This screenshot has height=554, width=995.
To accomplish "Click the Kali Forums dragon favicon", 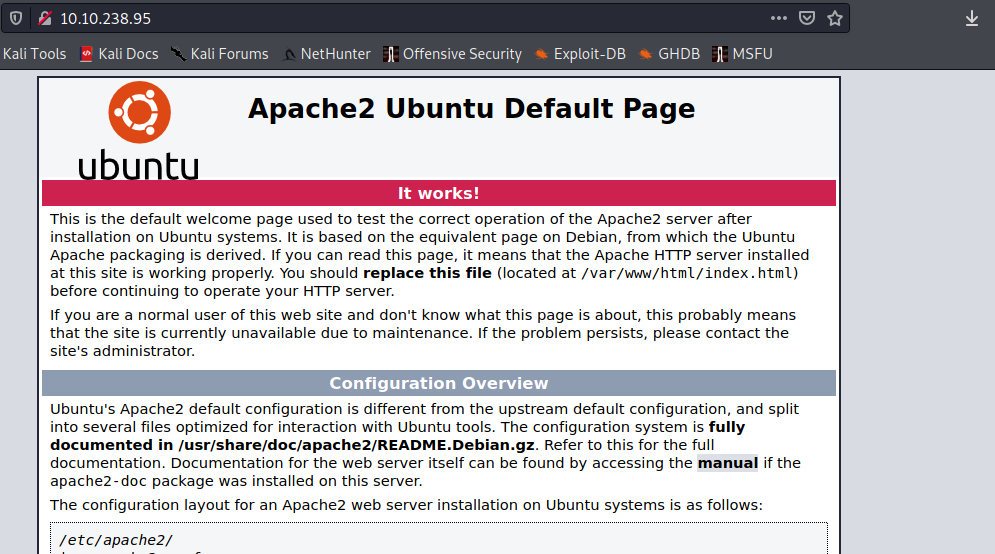I will pos(178,54).
